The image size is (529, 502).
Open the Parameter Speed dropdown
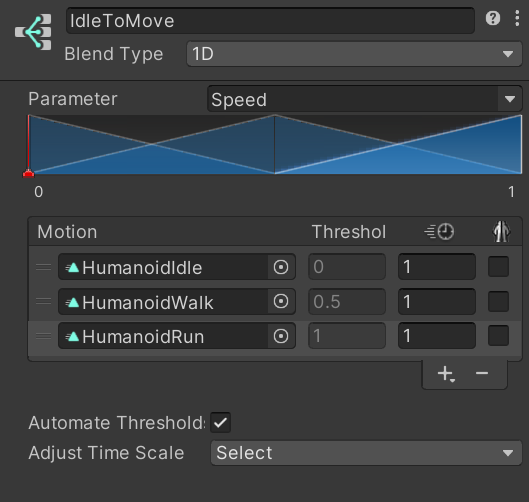tap(365, 99)
